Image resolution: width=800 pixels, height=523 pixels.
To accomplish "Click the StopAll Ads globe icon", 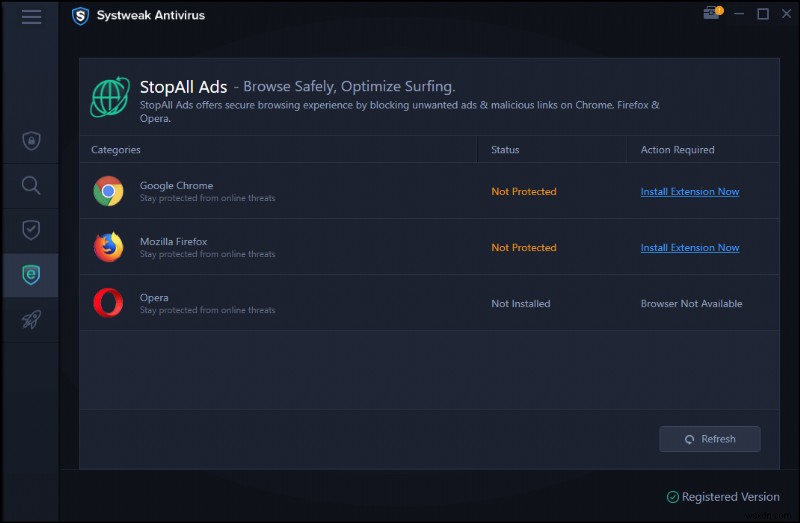I will [110, 97].
